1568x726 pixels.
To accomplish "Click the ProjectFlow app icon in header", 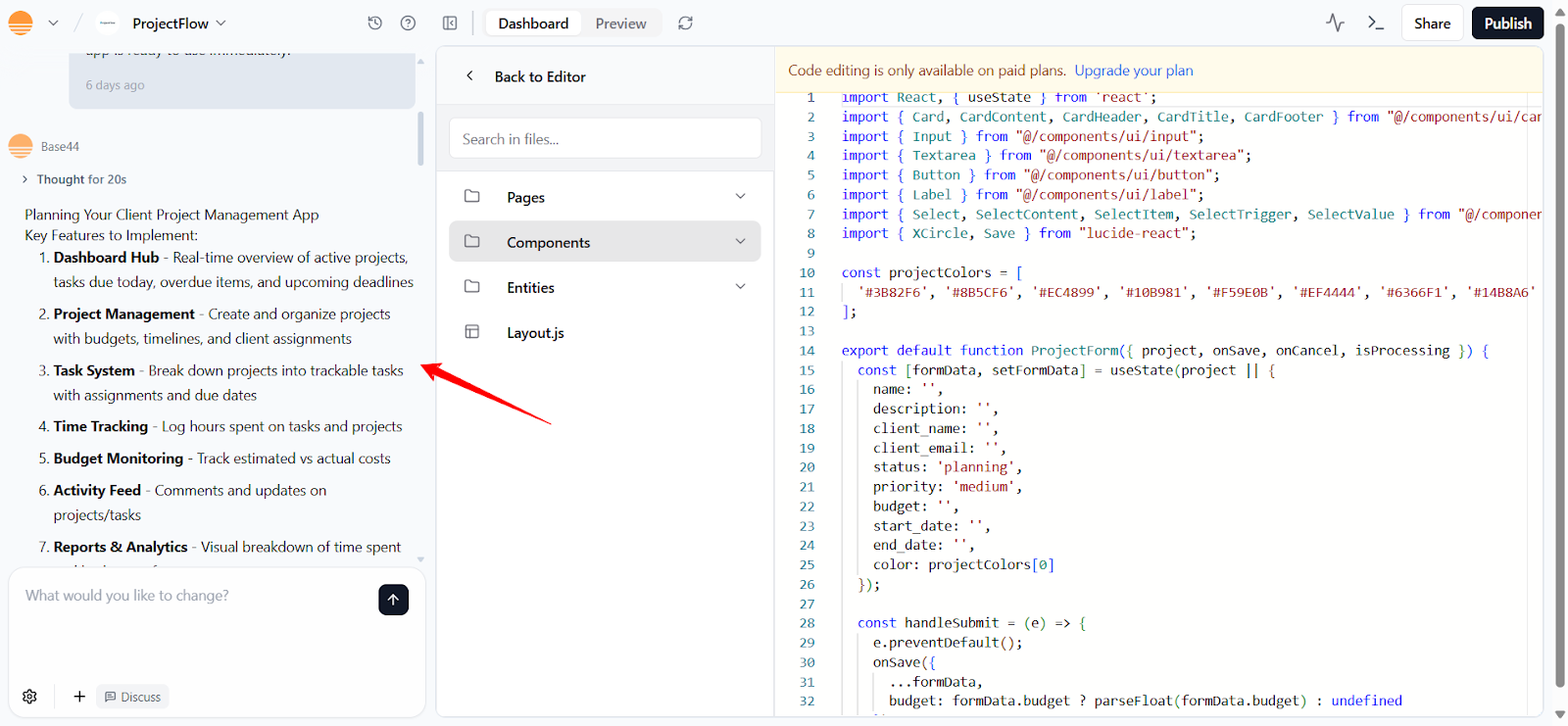I will pyautogui.click(x=108, y=23).
